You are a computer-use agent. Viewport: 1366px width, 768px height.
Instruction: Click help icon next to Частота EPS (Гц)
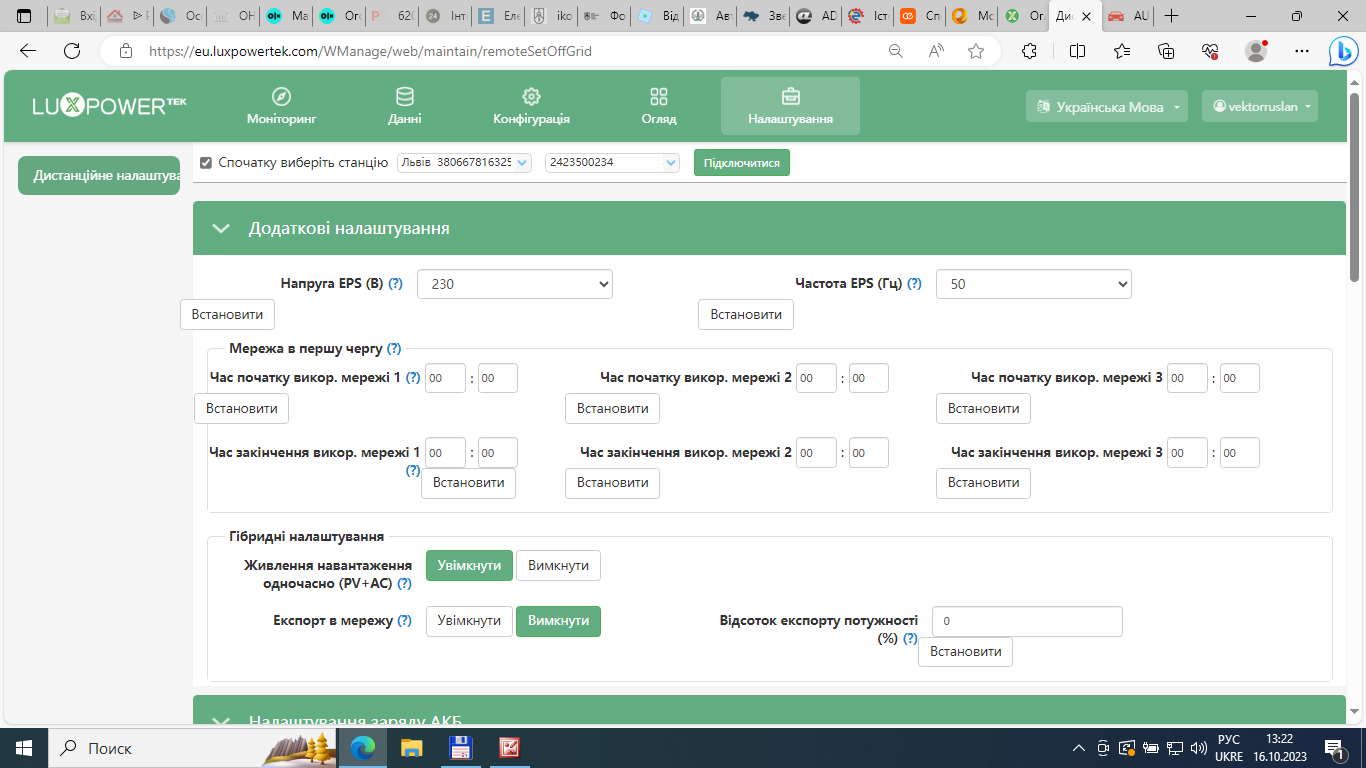tap(914, 284)
